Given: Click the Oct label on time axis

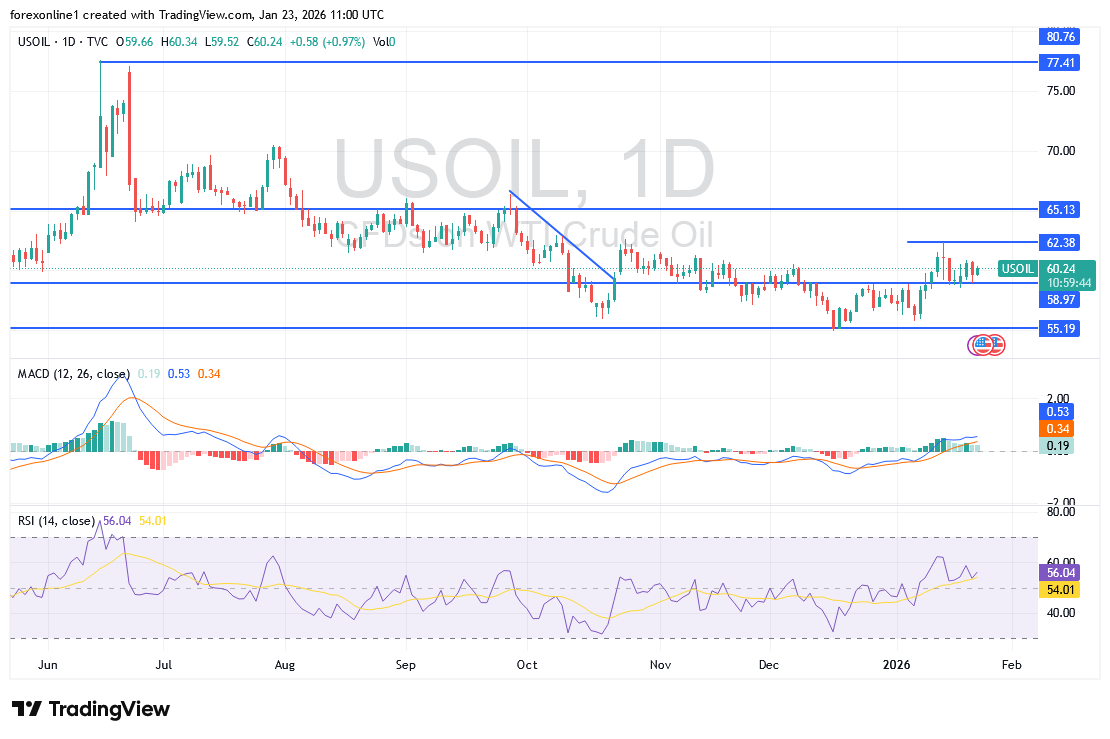Looking at the screenshot, I should click(528, 663).
